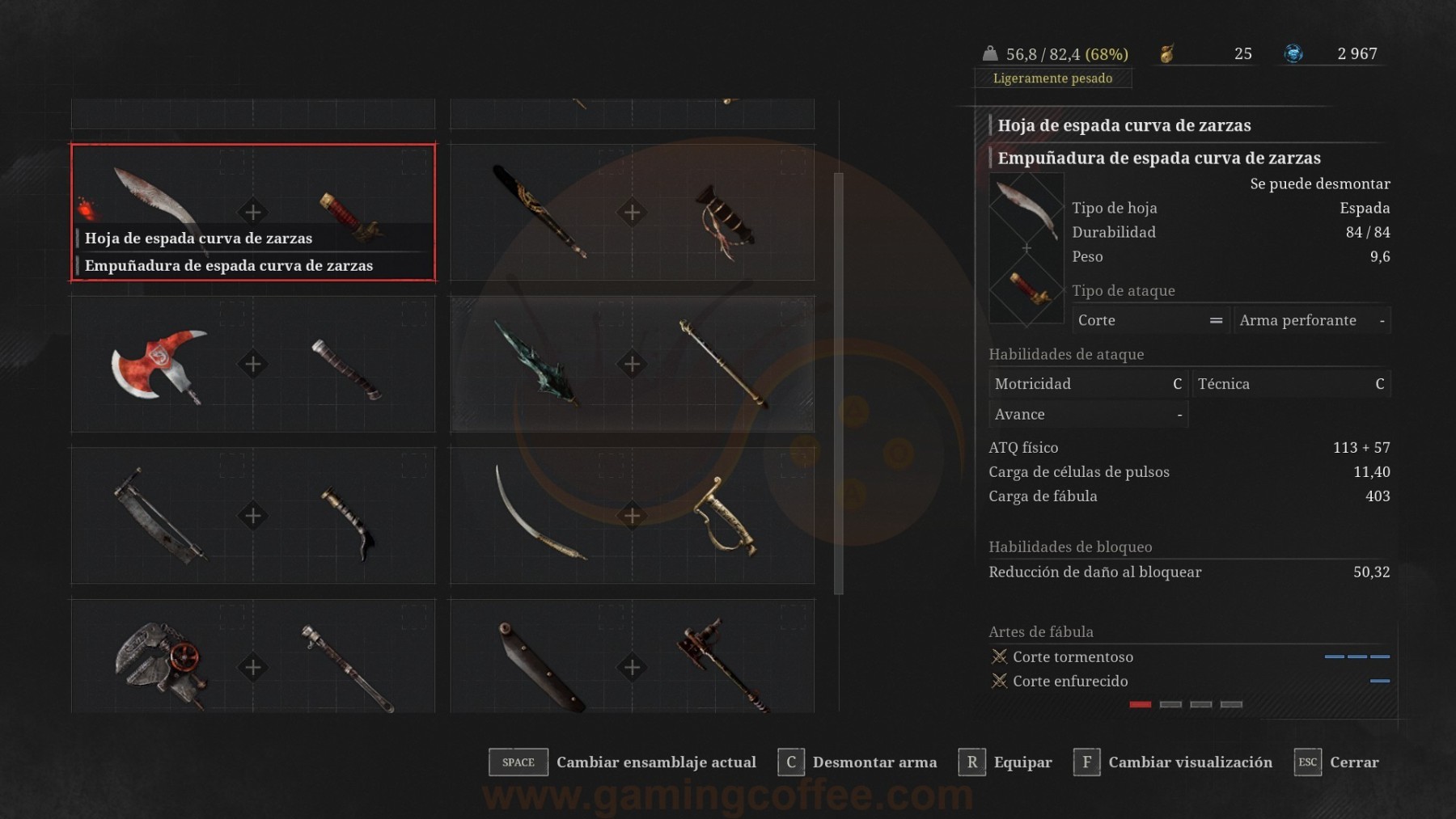Select the dark teal crystal spear blade
The height and width of the screenshot is (819, 1456).
[536, 364]
